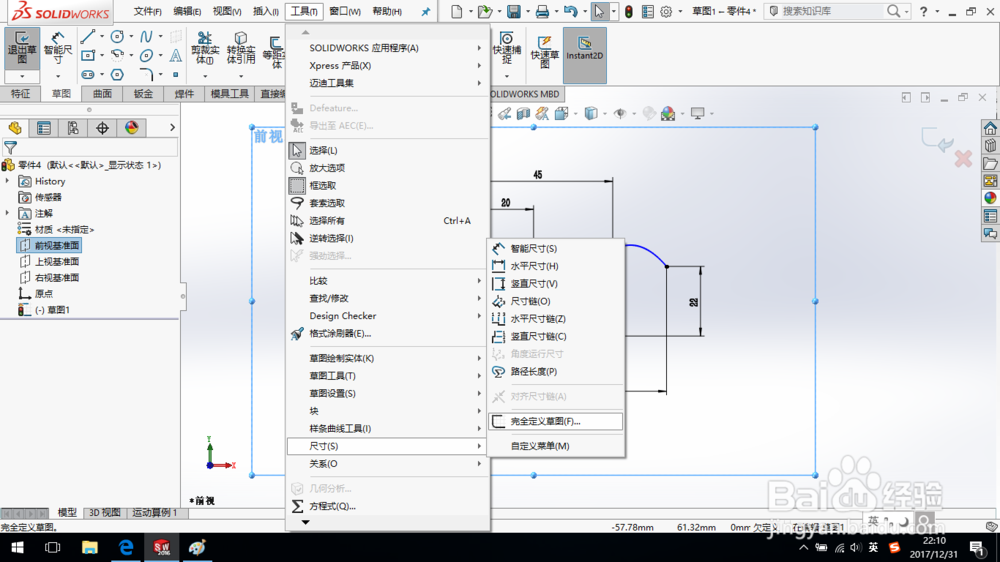This screenshot has height=562, width=1000.
Task: Open the Appearances task pane icon
Action: pyautogui.click(x=990, y=198)
